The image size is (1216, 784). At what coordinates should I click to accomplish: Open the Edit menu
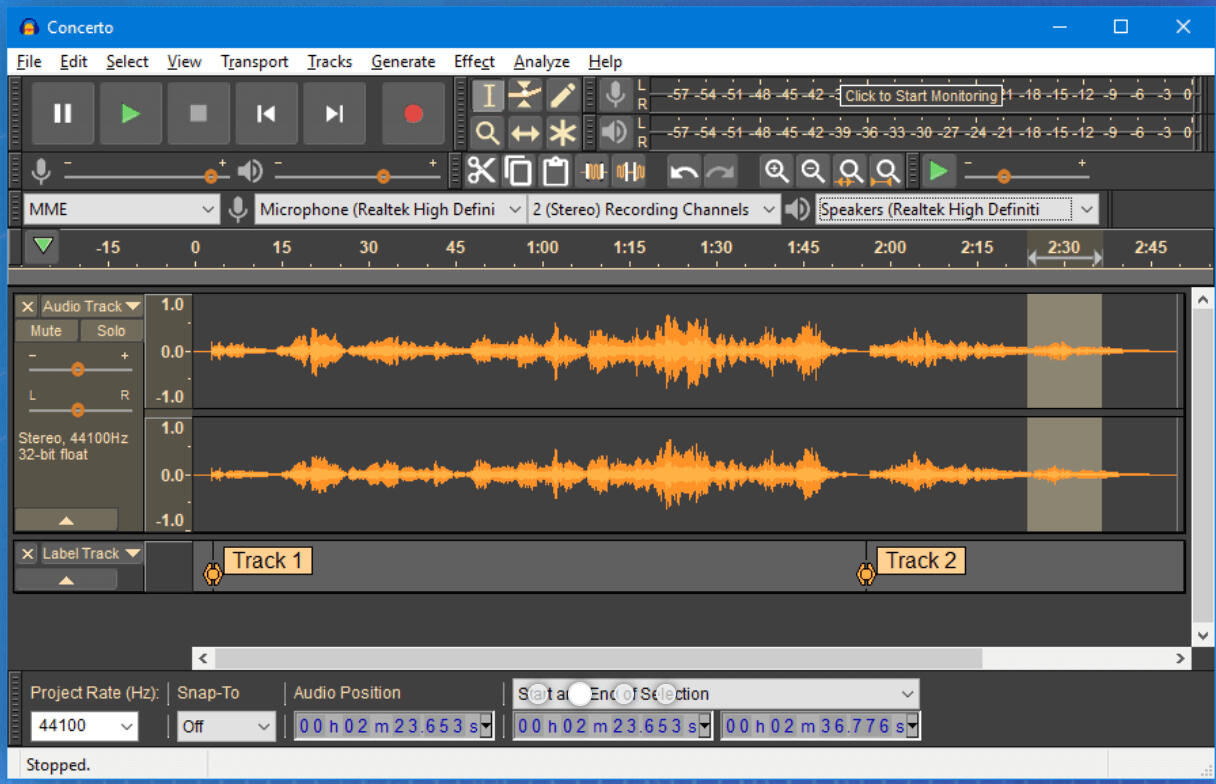coord(74,61)
